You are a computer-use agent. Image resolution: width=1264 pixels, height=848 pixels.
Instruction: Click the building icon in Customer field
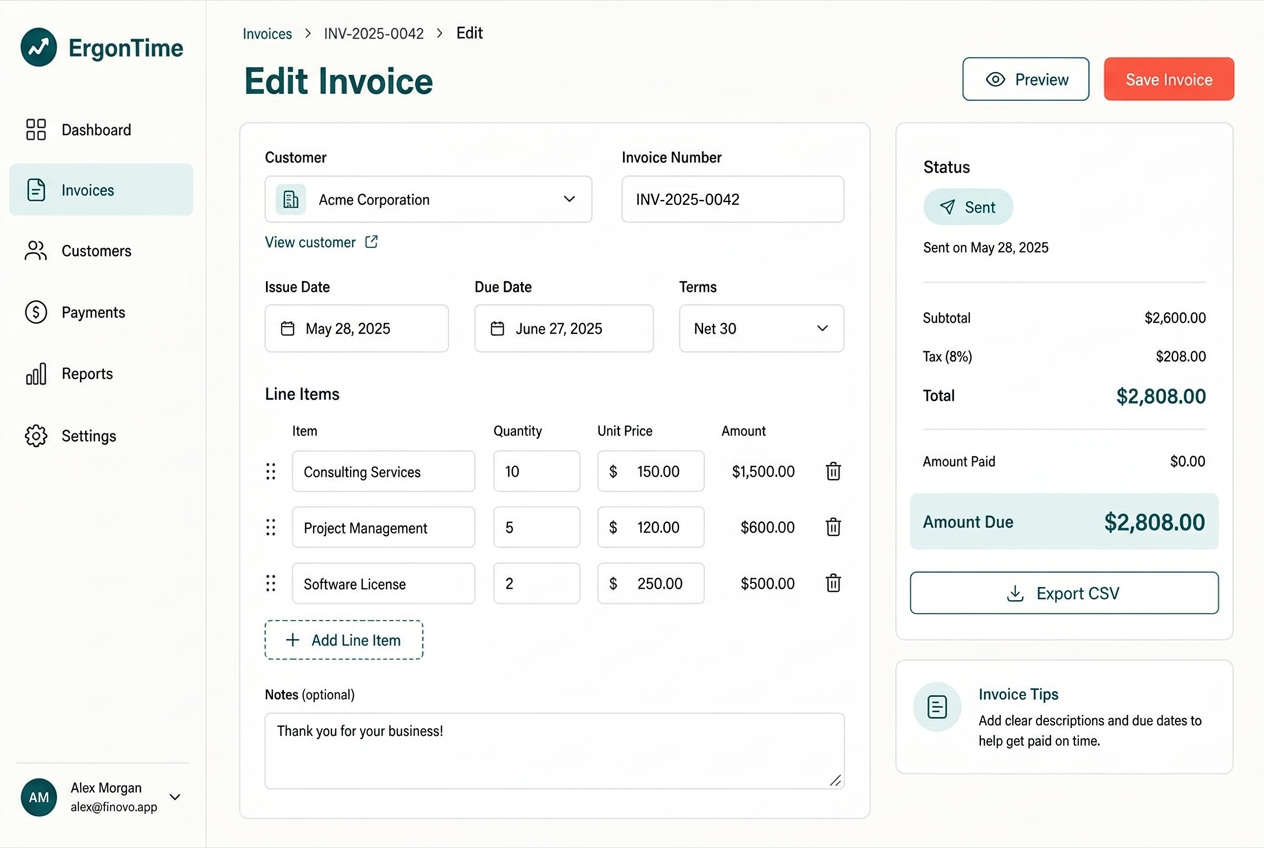[x=291, y=199]
